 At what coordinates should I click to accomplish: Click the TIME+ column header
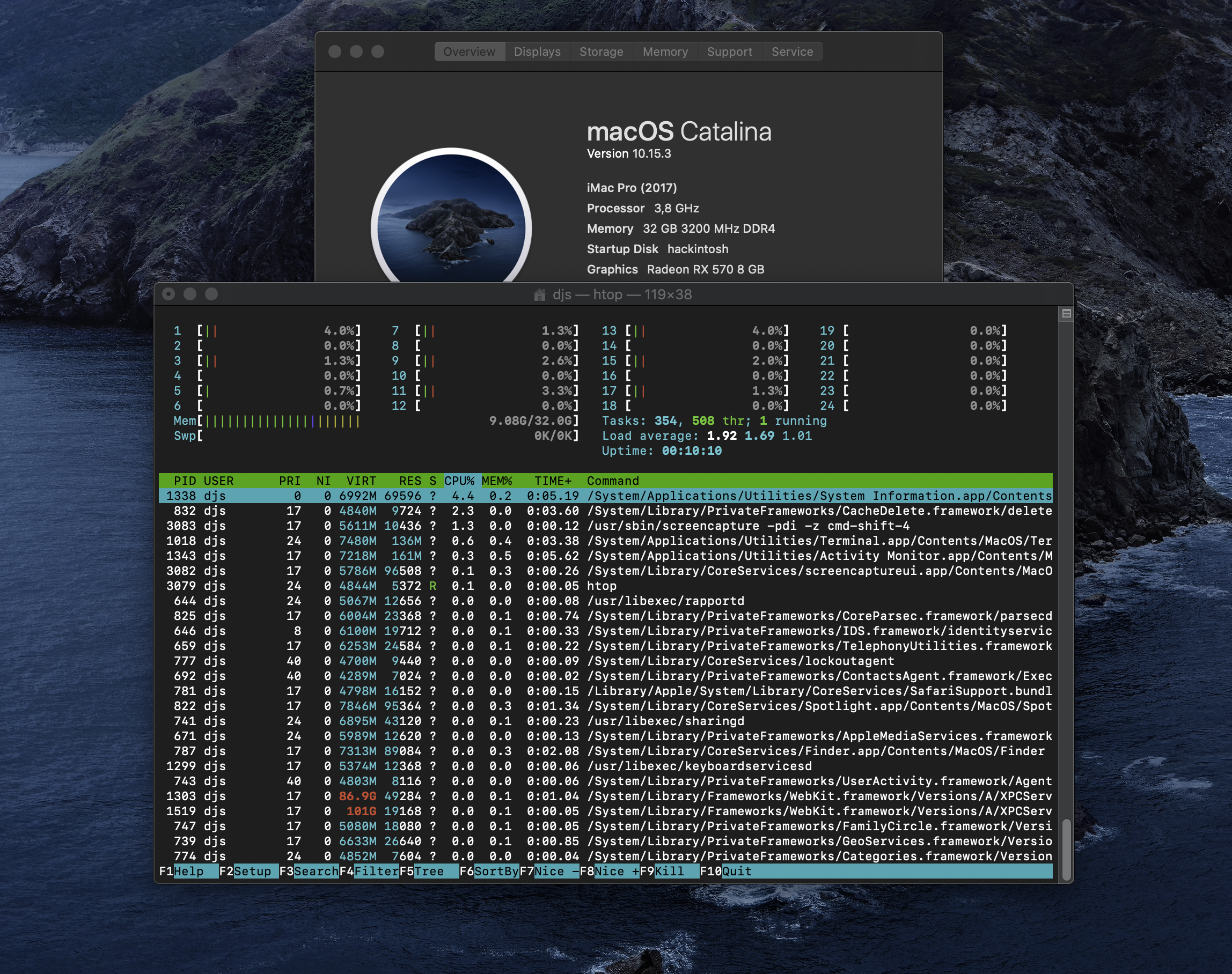point(553,481)
